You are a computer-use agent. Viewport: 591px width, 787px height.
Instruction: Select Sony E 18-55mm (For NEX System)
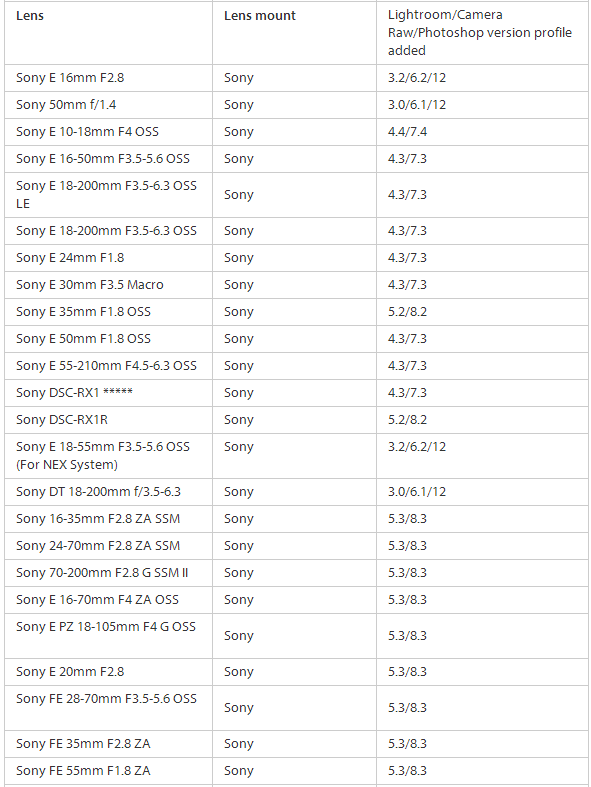[102, 456]
